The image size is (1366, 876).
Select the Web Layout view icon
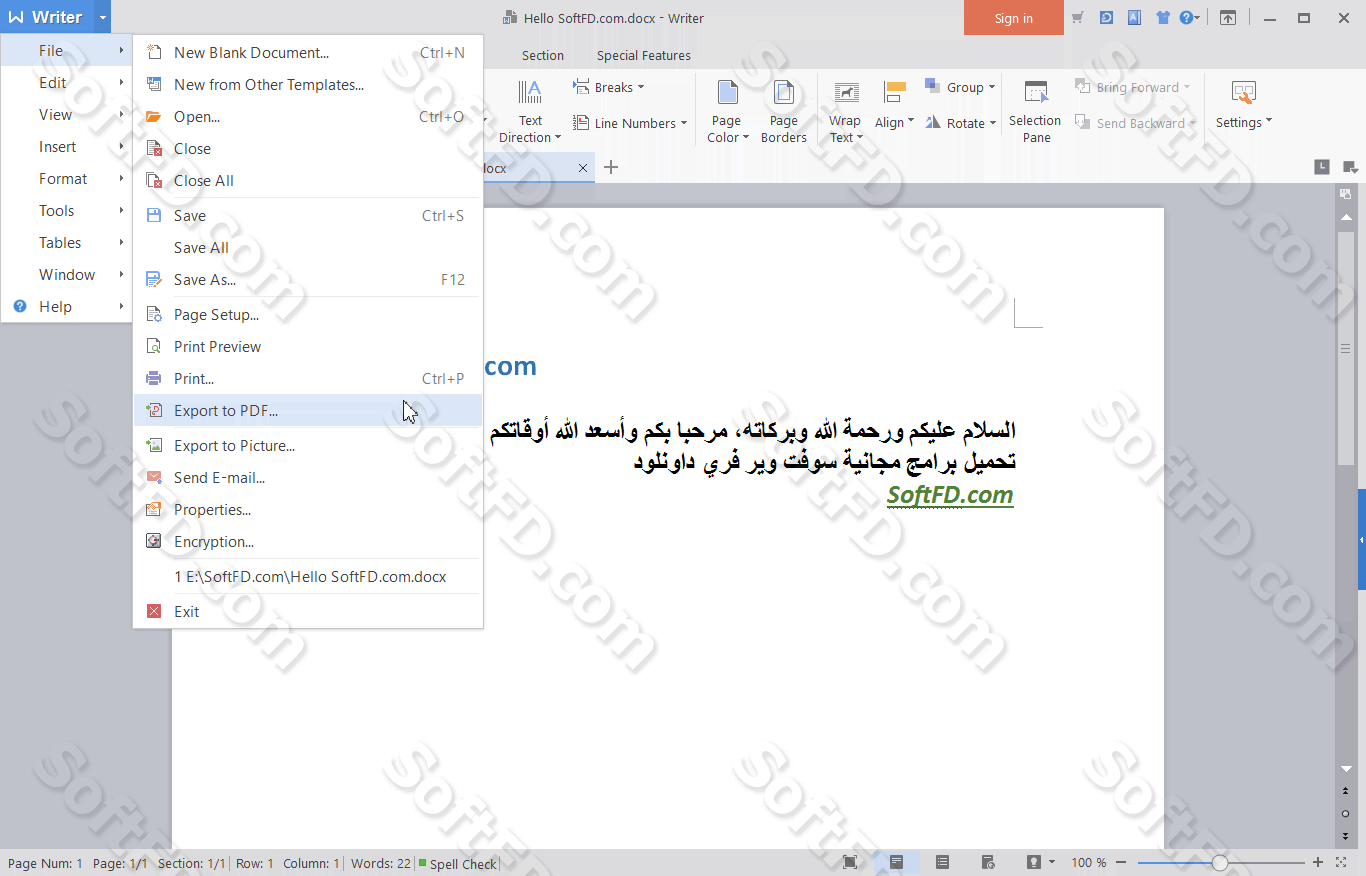click(988, 862)
